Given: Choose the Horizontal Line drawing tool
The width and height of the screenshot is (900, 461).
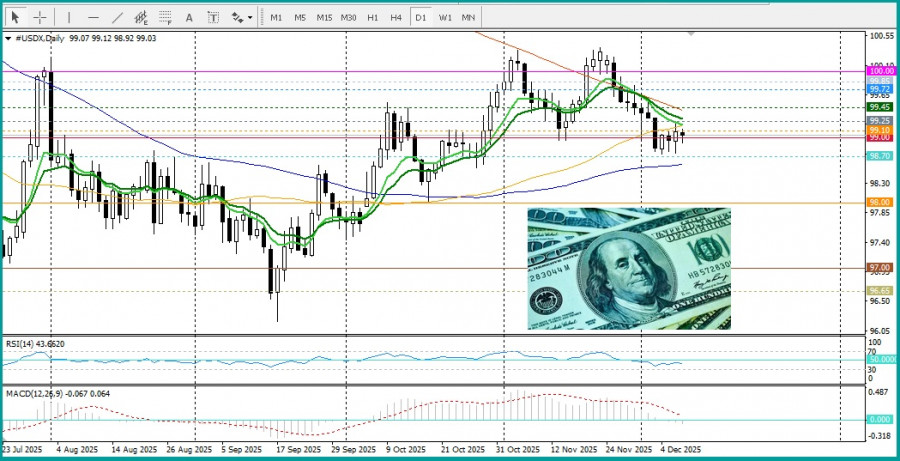Looking at the screenshot, I should (x=94, y=18).
